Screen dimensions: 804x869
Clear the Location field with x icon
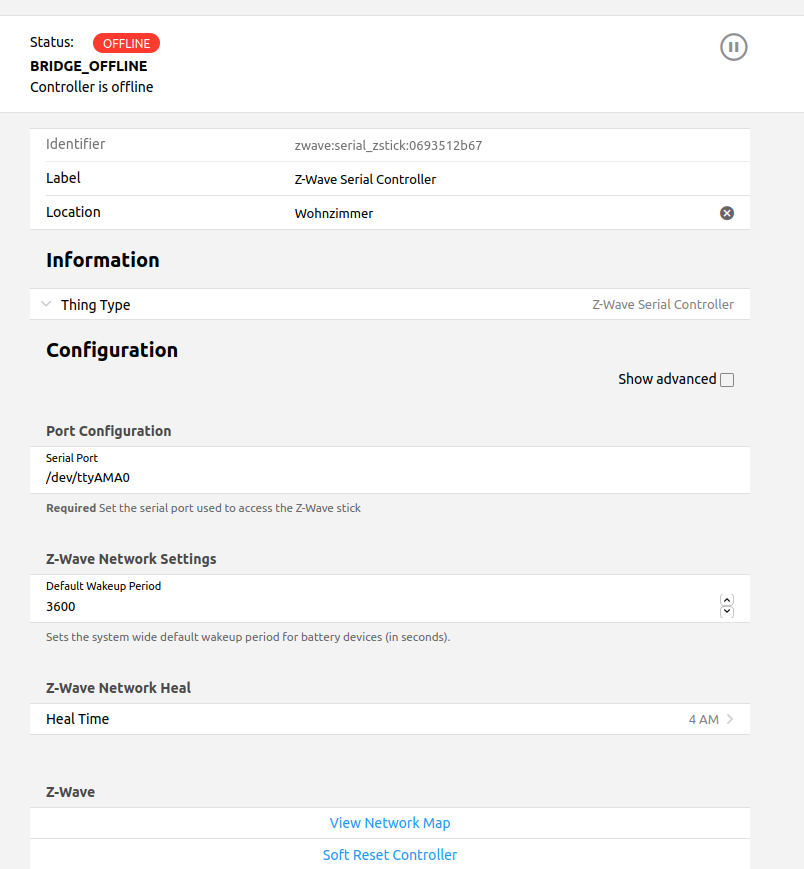[x=727, y=213]
